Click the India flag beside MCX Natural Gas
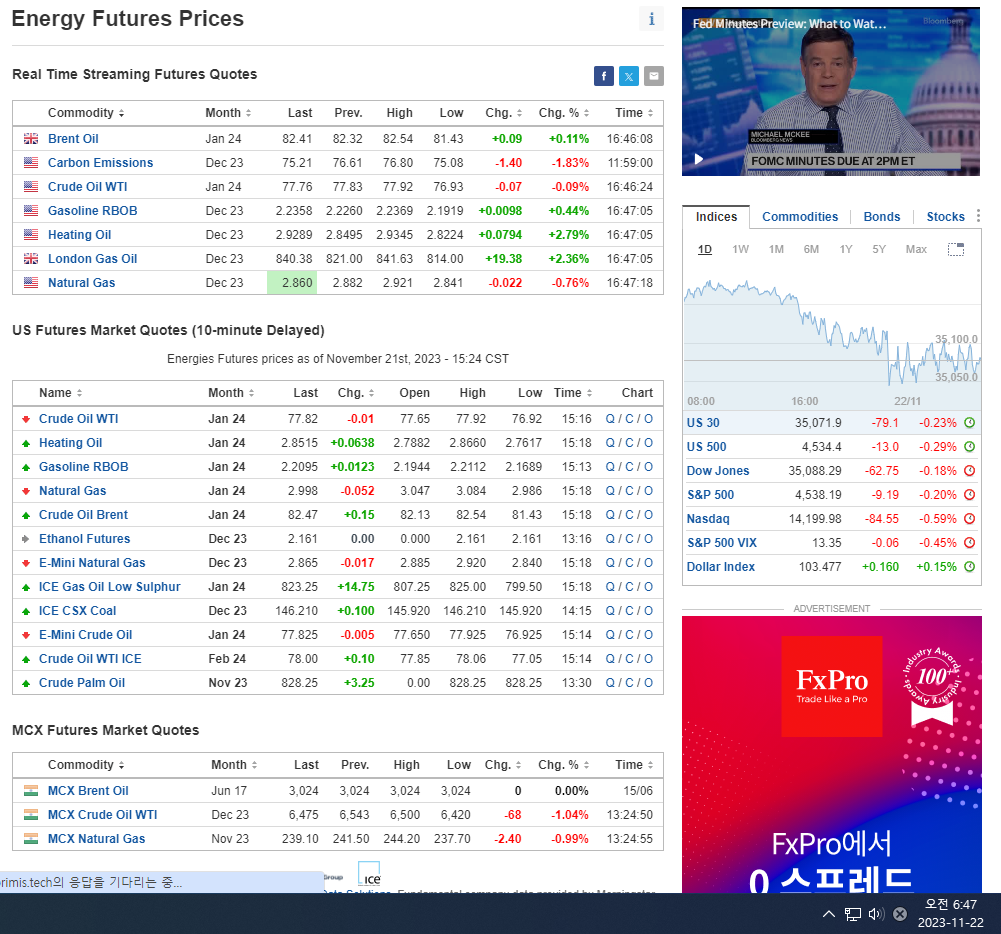 [31, 838]
